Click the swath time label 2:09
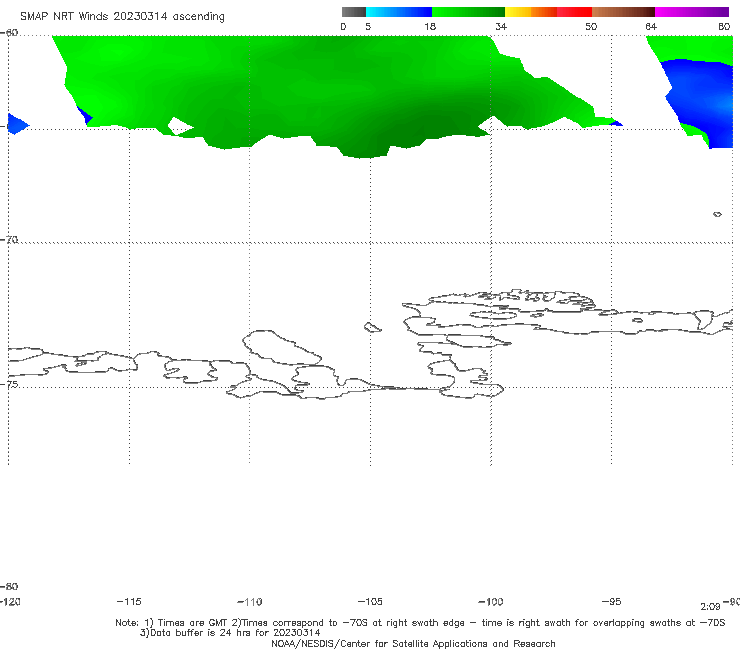The height and width of the screenshot is (650, 740). (710, 607)
